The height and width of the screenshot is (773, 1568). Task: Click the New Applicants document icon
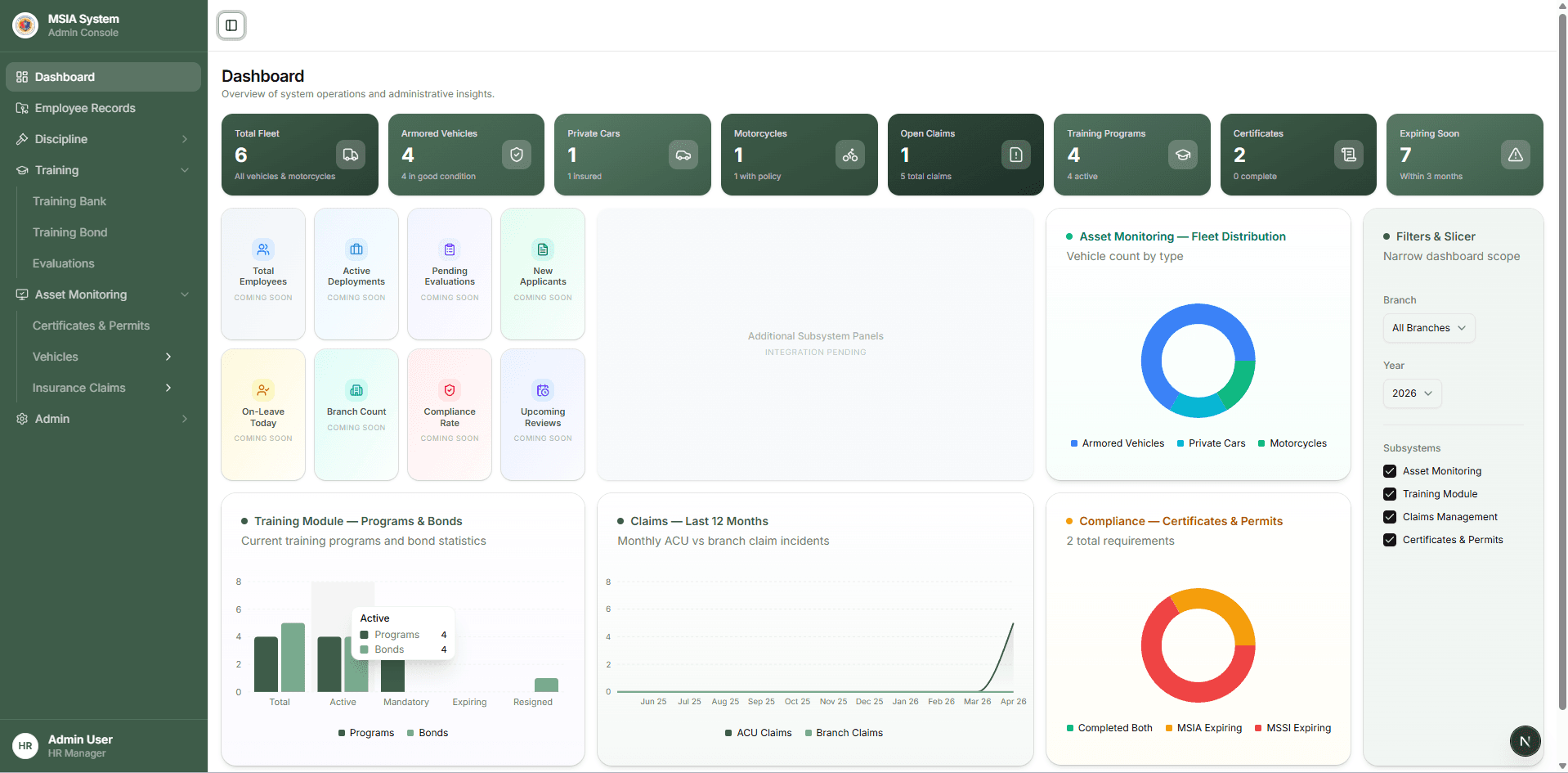pyautogui.click(x=543, y=249)
